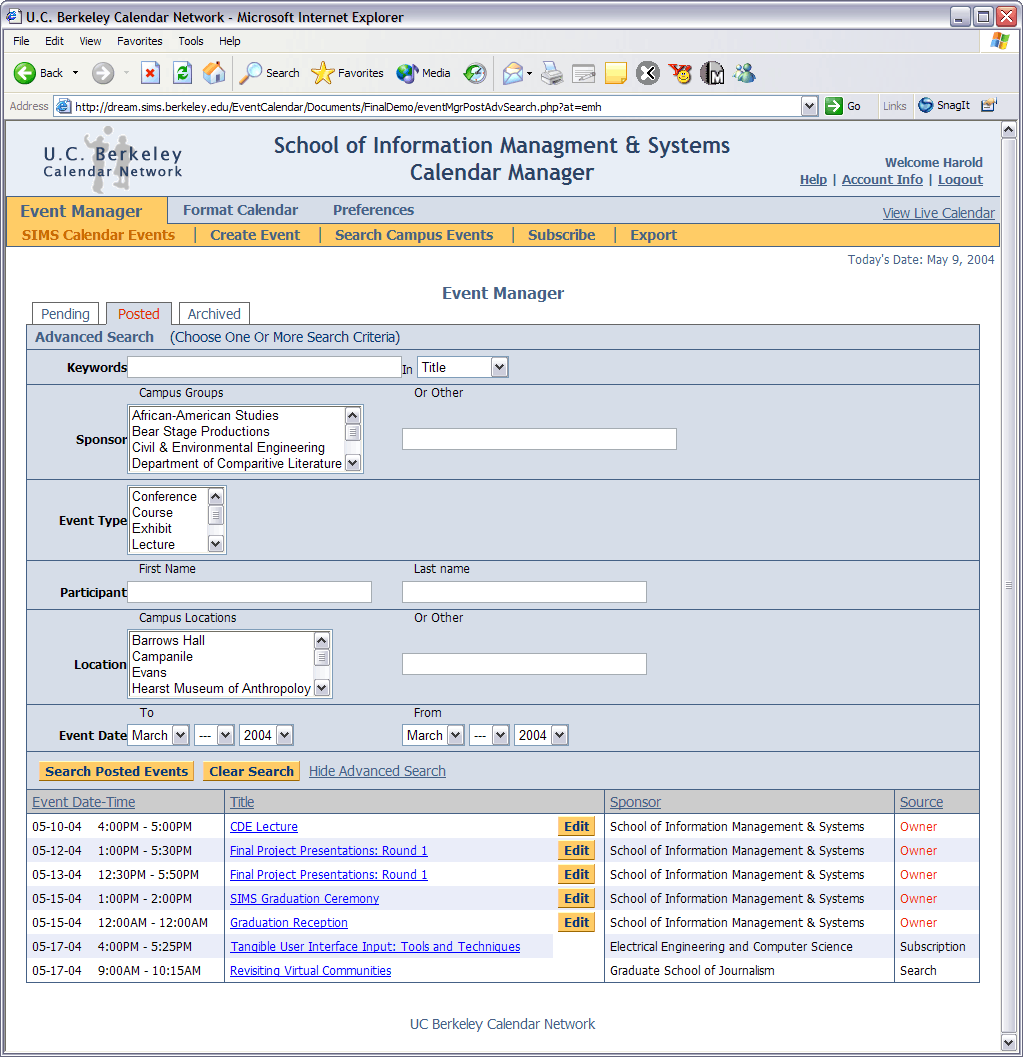This screenshot has width=1023, height=1057.
Task: Open the Format Calendar tab
Action: [x=241, y=210]
